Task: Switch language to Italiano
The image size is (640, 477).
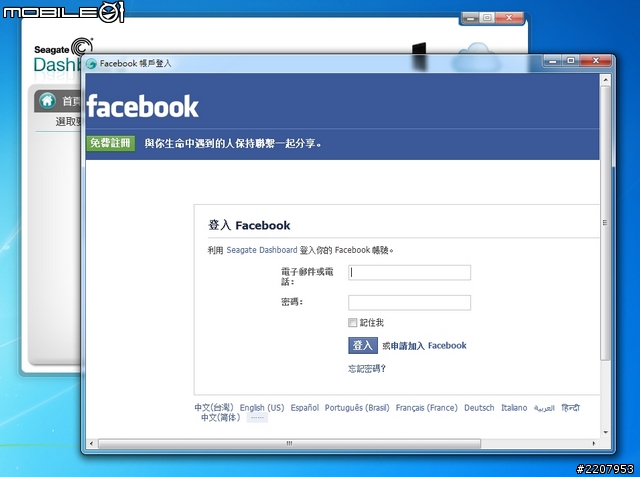Action: pyautogui.click(x=514, y=408)
